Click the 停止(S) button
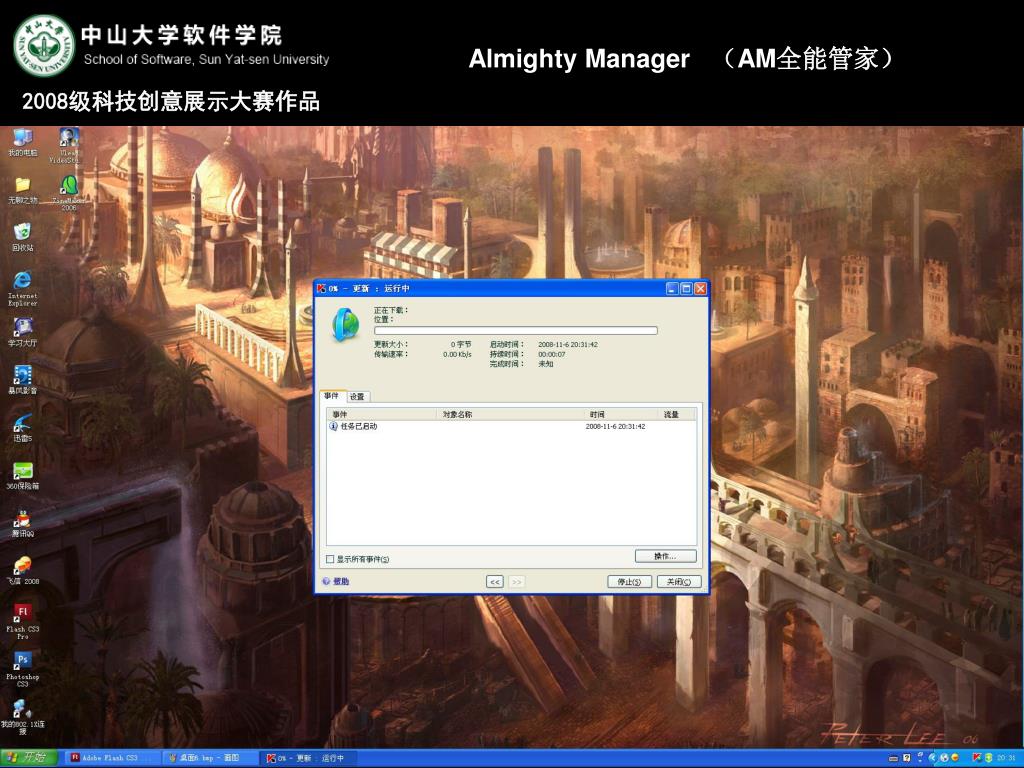The image size is (1024, 768). tap(629, 581)
